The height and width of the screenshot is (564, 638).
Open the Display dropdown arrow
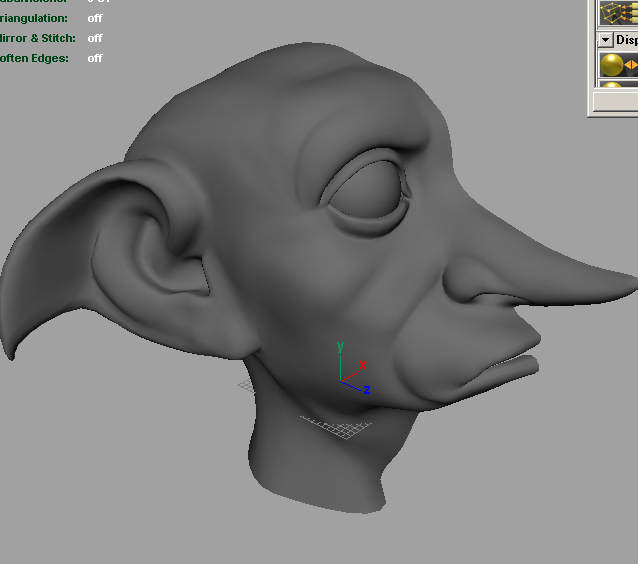click(605, 40)
